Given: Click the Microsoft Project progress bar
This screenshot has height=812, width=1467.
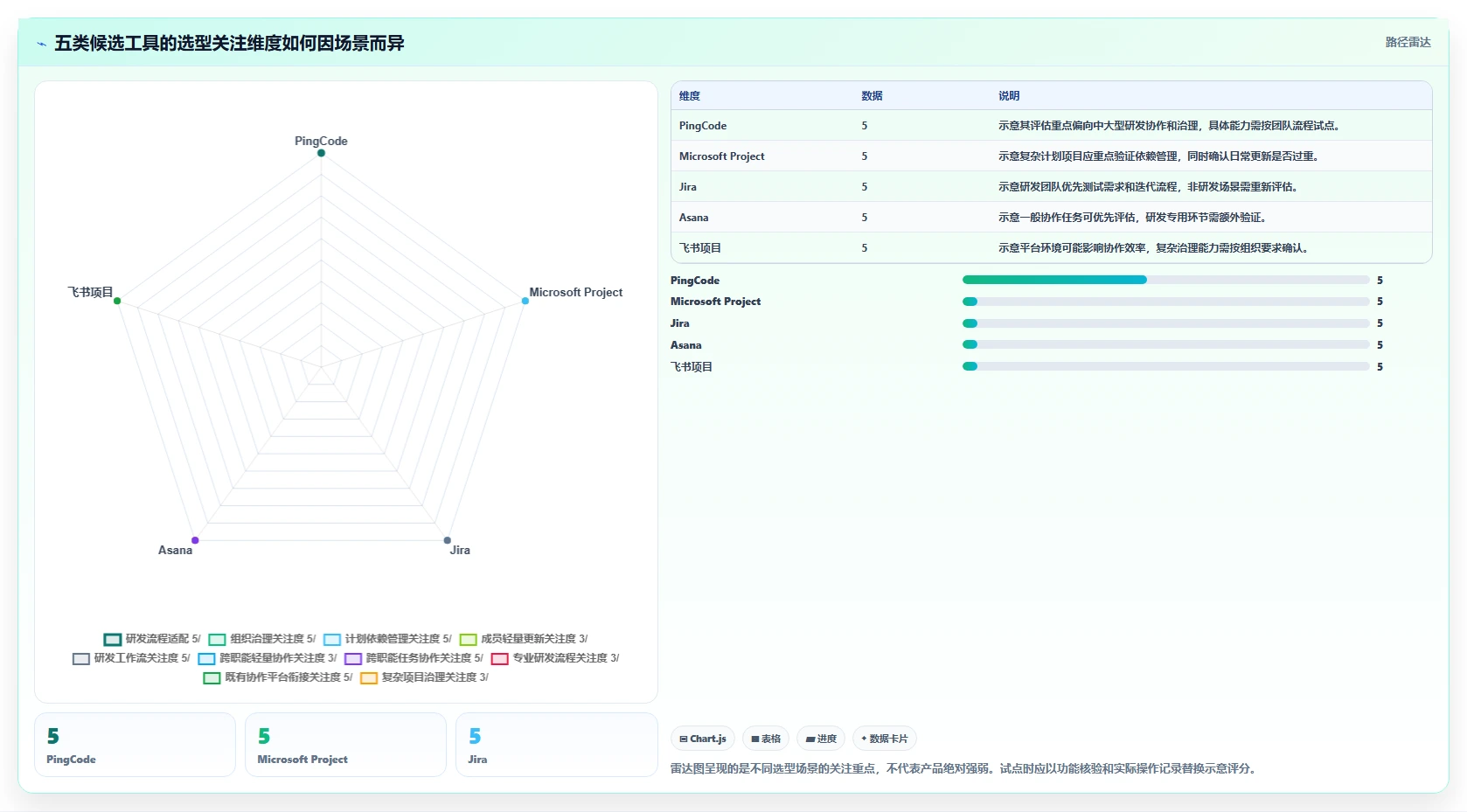Looking at the screenshot, I should (x=1165, y=302).
